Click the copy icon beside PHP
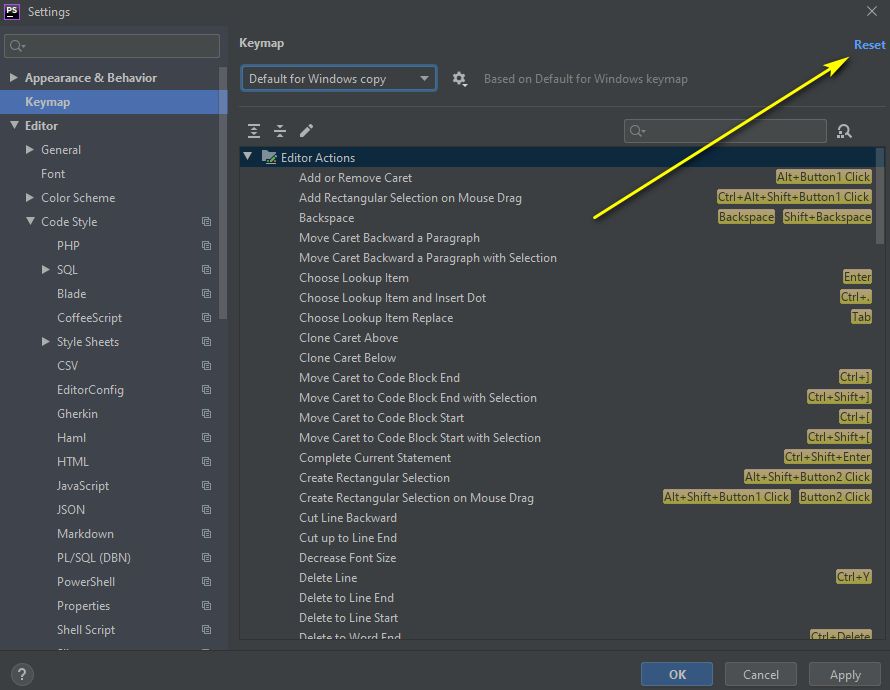This screenshot has height=690, width=890. [x=207, y=246]
